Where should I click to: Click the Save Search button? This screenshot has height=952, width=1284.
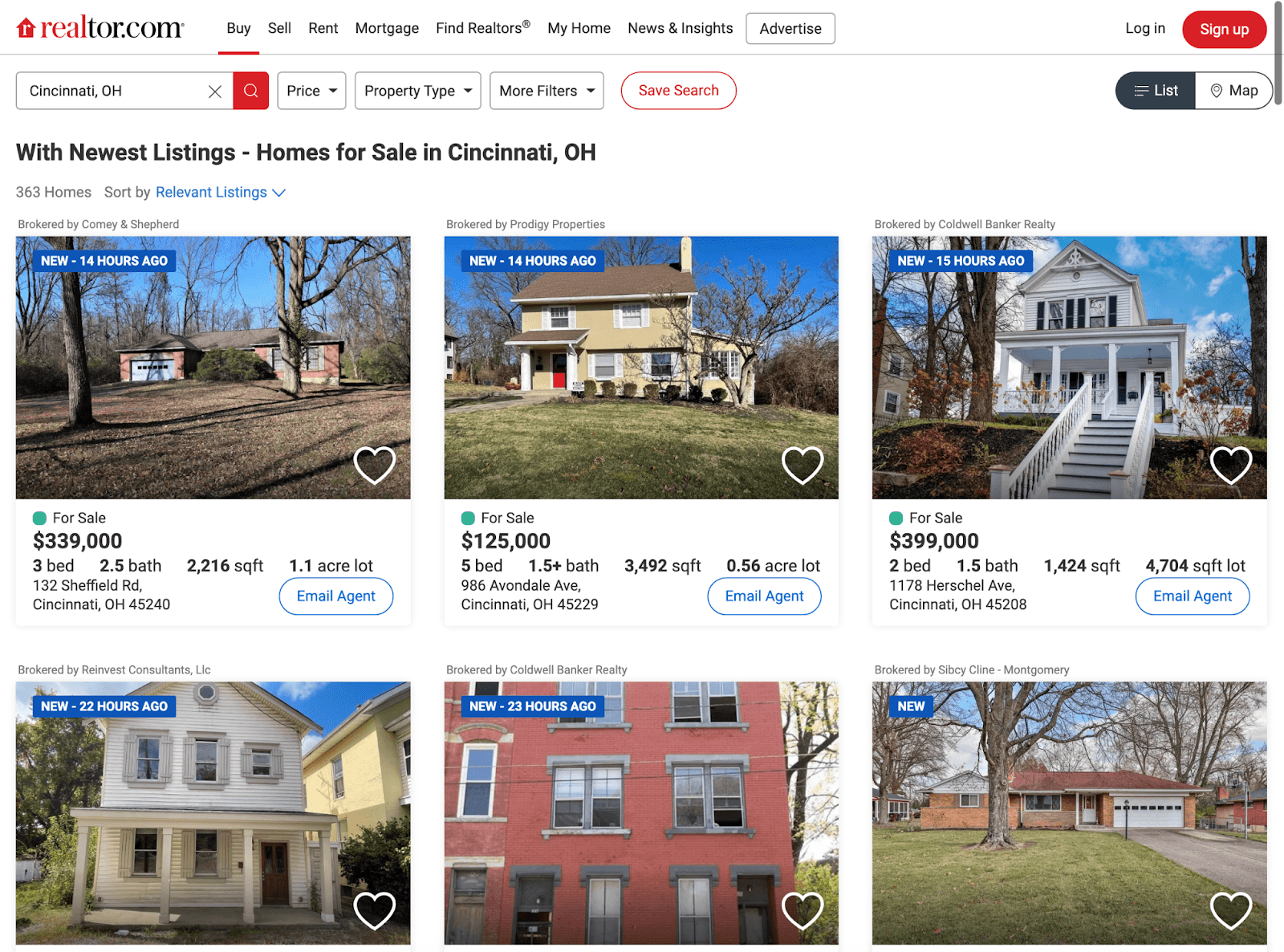pos(679,91)
